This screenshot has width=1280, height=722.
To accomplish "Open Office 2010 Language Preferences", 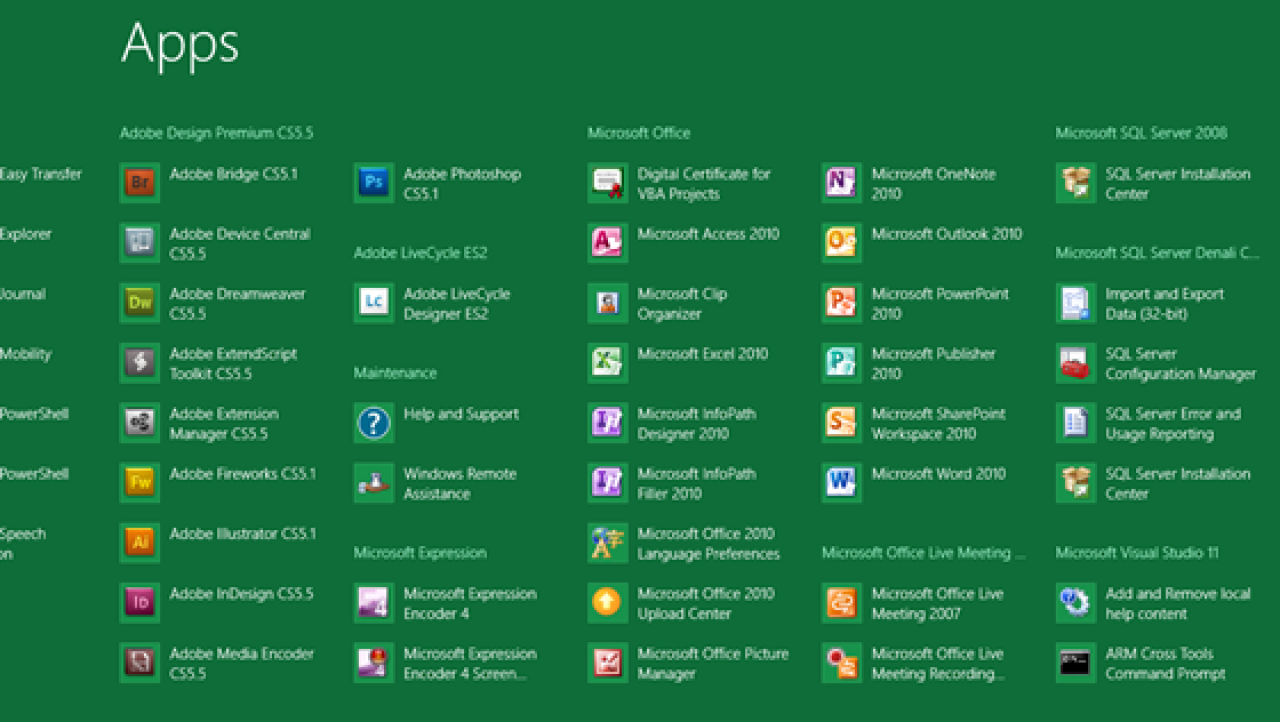I will (x=685, y=543).
